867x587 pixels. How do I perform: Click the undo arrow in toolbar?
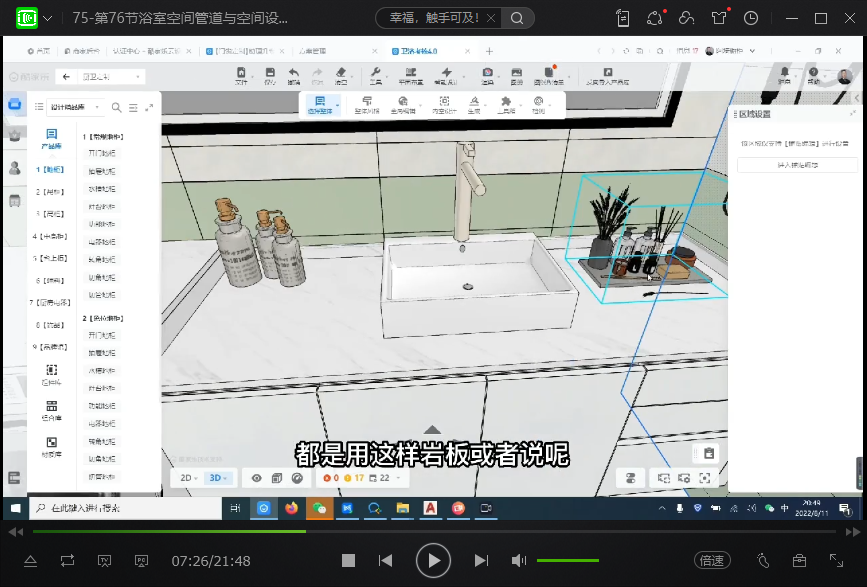click(293, 75)
